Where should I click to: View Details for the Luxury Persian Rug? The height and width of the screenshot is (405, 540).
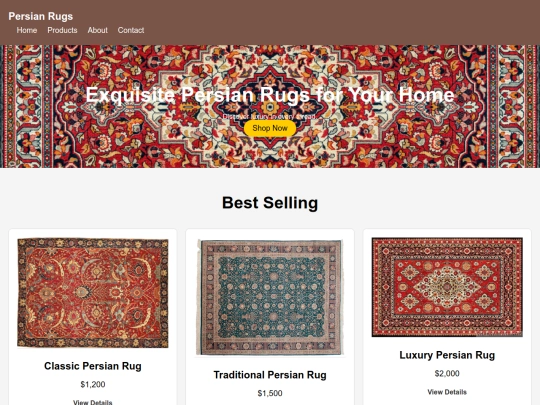coord(447,392)
